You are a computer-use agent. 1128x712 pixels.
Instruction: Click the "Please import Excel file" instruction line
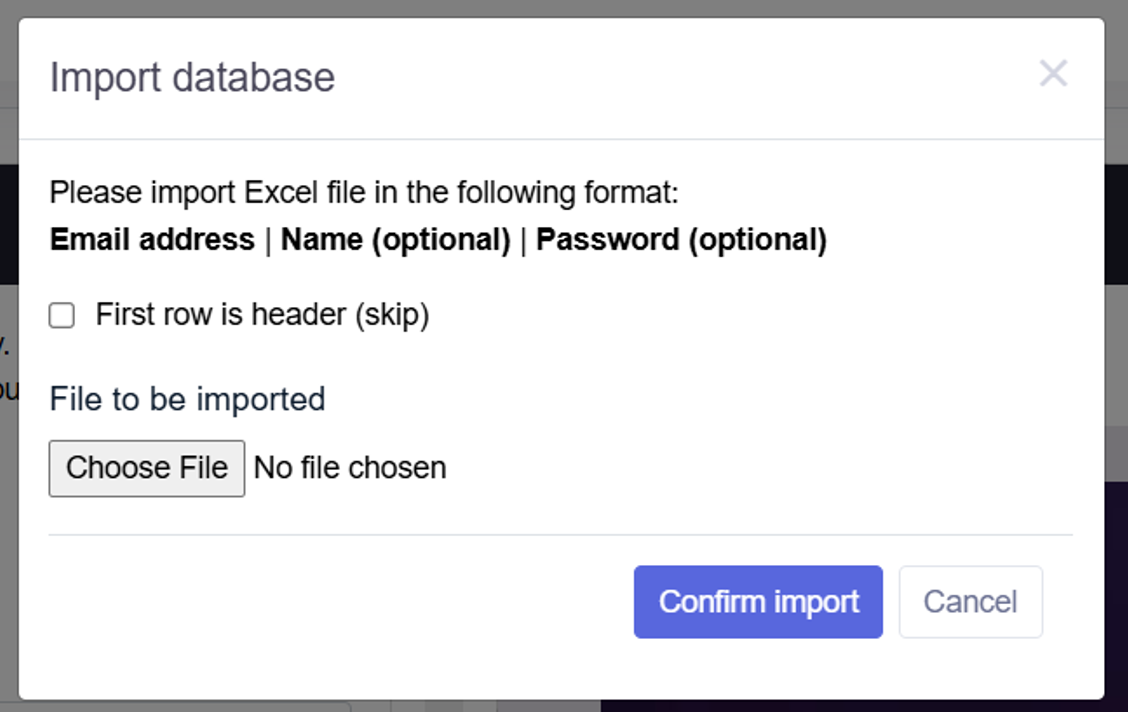(x=364, y=192)
